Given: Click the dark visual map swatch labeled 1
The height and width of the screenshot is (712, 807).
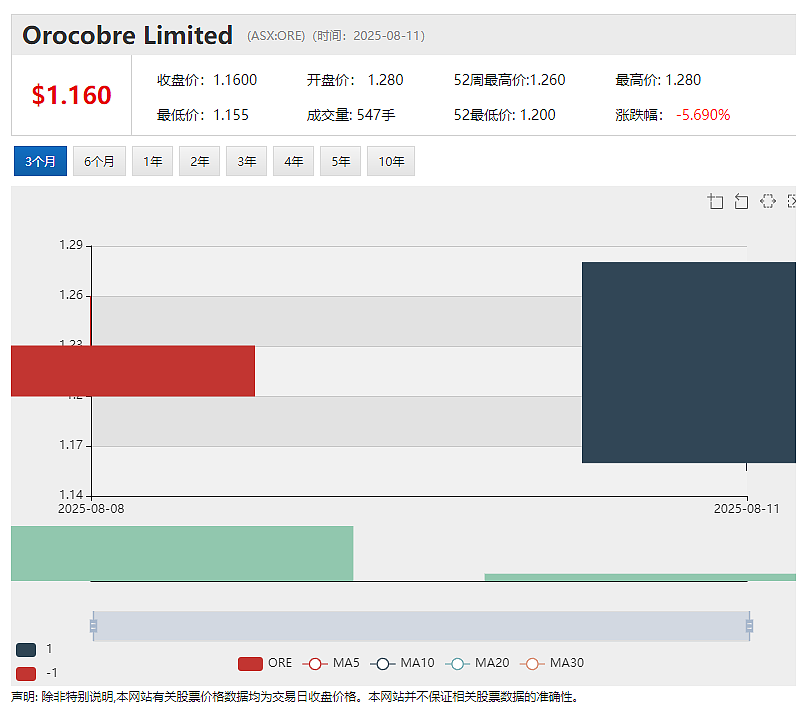Looking at the screenshot, I should [26, 650].
